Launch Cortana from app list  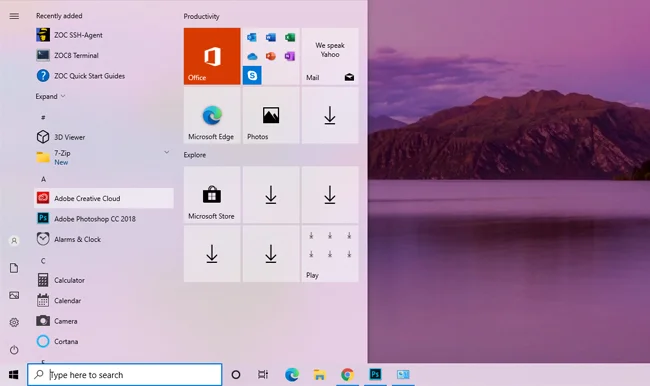104,342
